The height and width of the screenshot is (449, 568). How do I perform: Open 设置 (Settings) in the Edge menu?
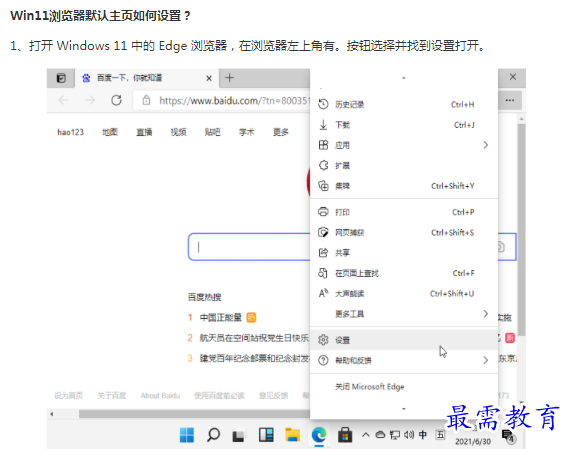(x=404, y=340)
